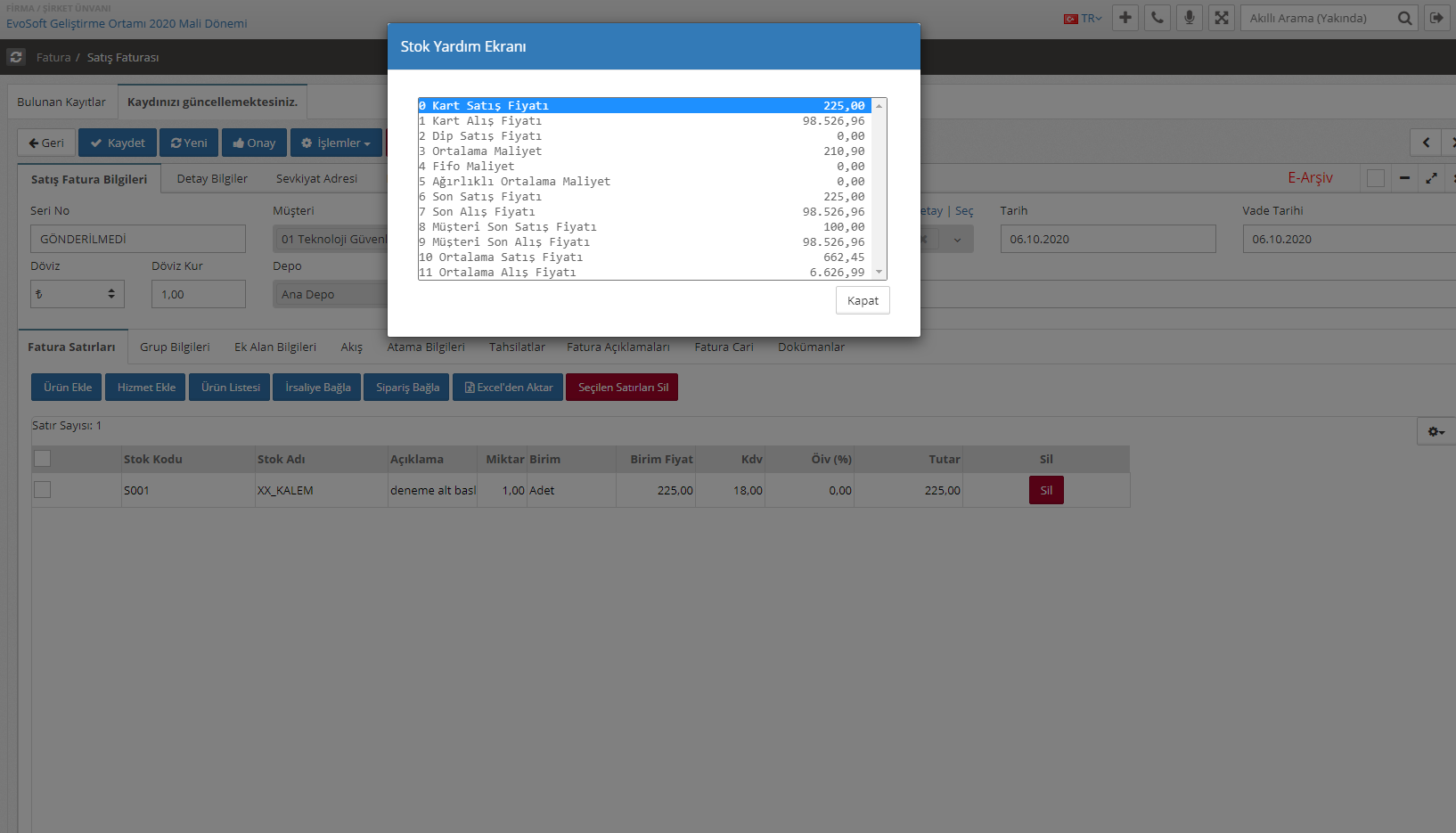Check the S001 row checkbox
Viewport: 1456px width, 833px height.
pos(43,490)
